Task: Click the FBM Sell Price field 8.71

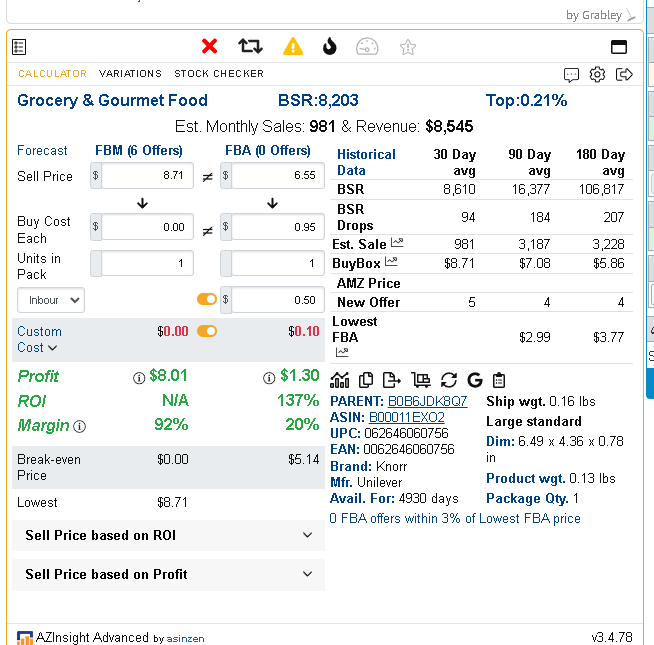Action: [147, 175]
